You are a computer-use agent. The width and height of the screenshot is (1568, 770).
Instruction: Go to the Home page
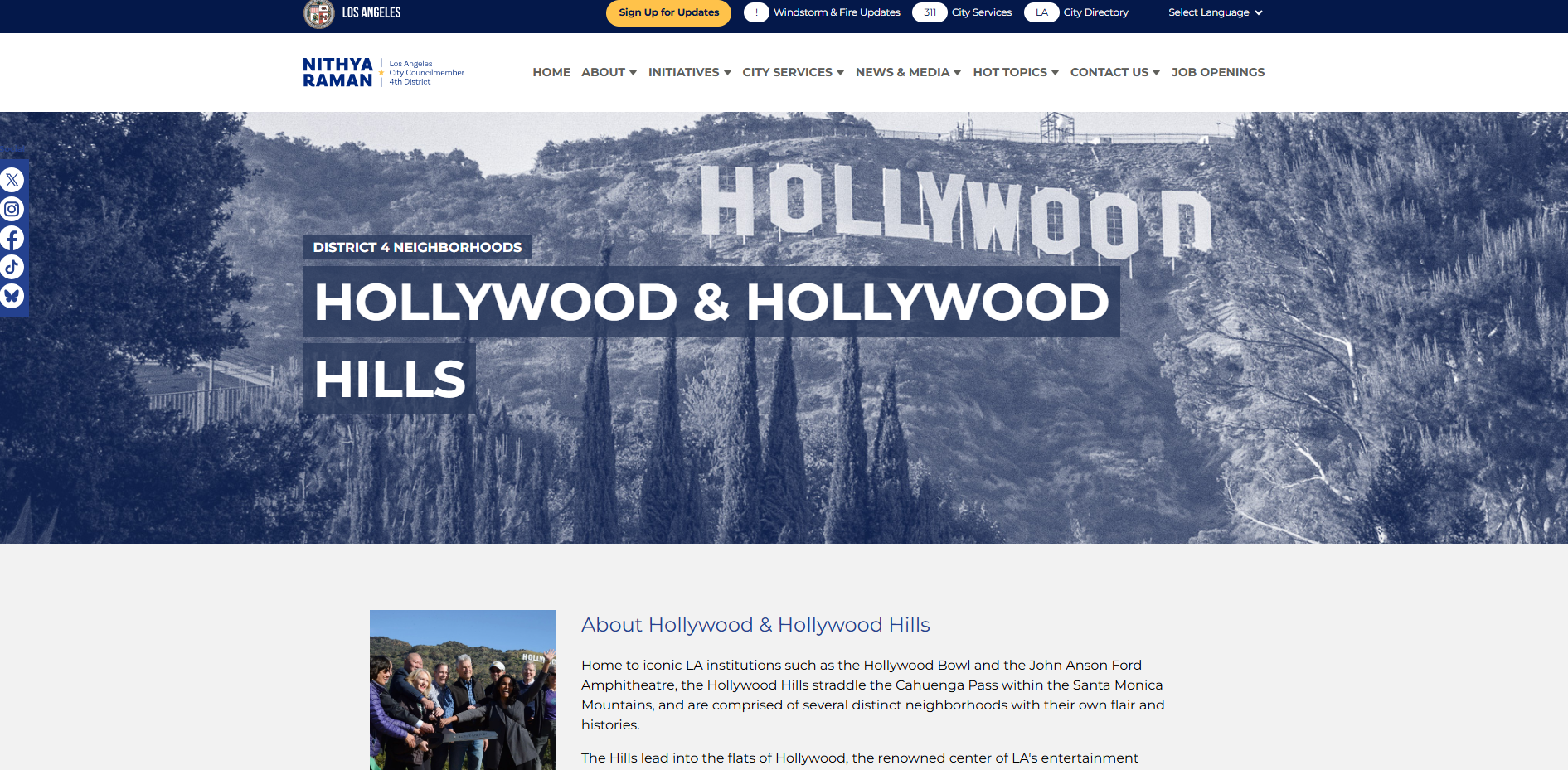pyautogui.click(x=551, y=72)
